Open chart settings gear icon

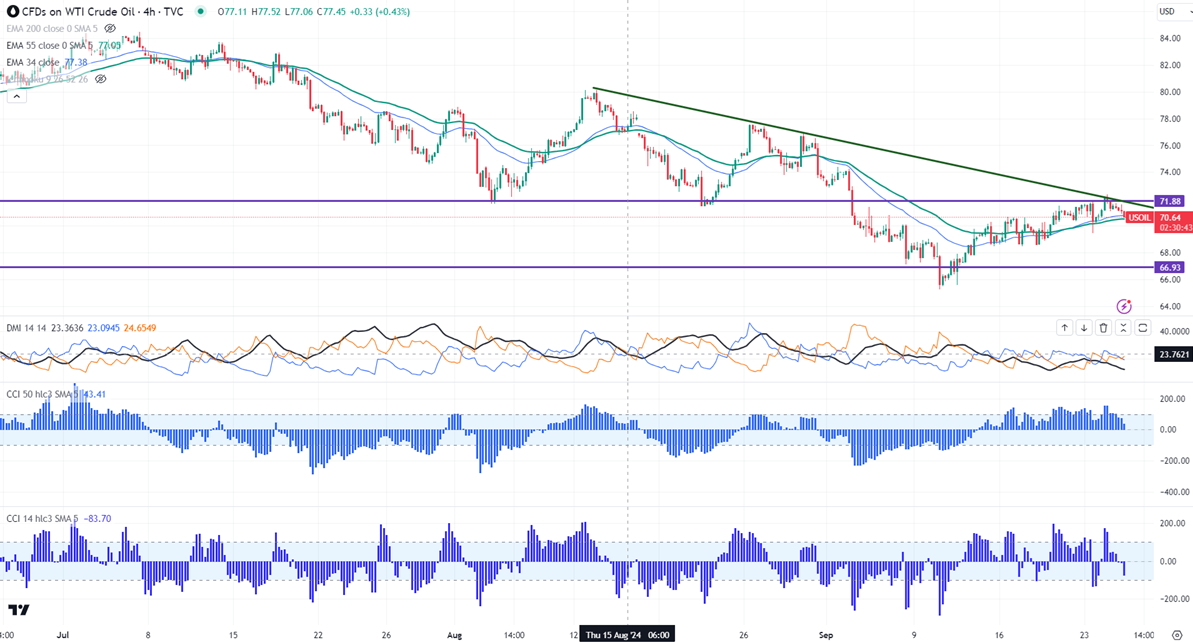pos(1178,634)
